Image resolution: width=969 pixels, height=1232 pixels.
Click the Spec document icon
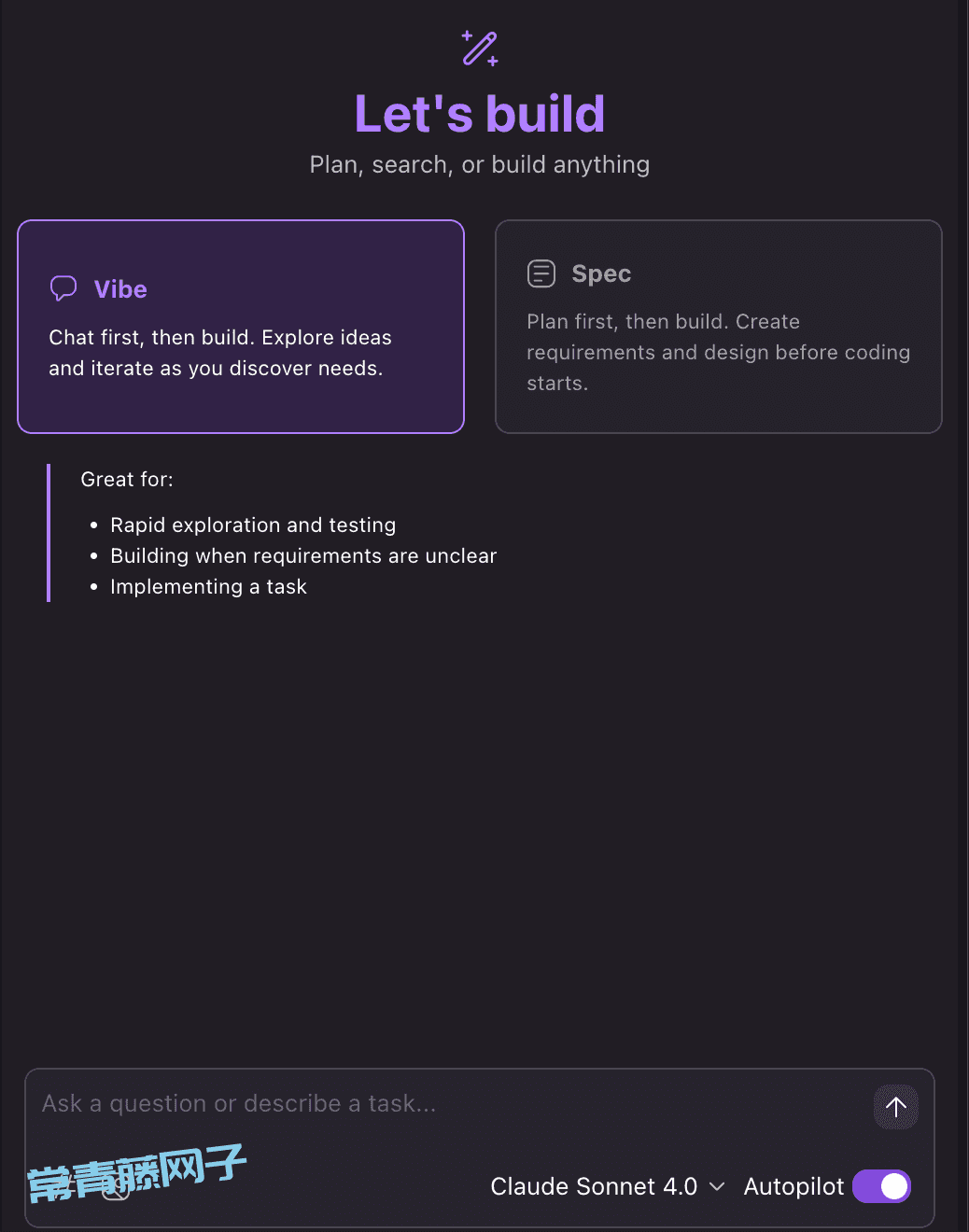tap(541, 273)
